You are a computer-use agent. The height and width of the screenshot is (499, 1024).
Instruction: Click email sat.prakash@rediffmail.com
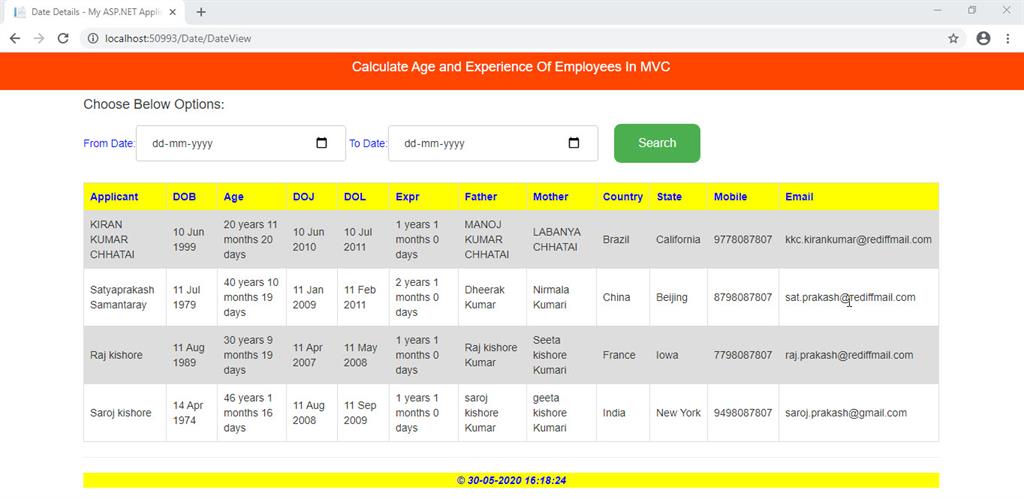850,297
